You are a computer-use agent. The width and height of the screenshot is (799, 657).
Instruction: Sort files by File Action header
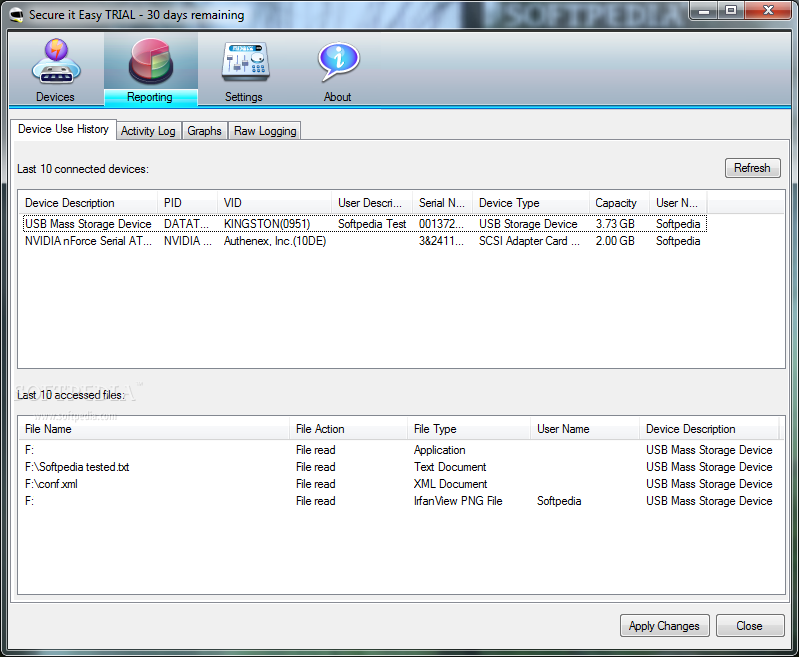349,429
